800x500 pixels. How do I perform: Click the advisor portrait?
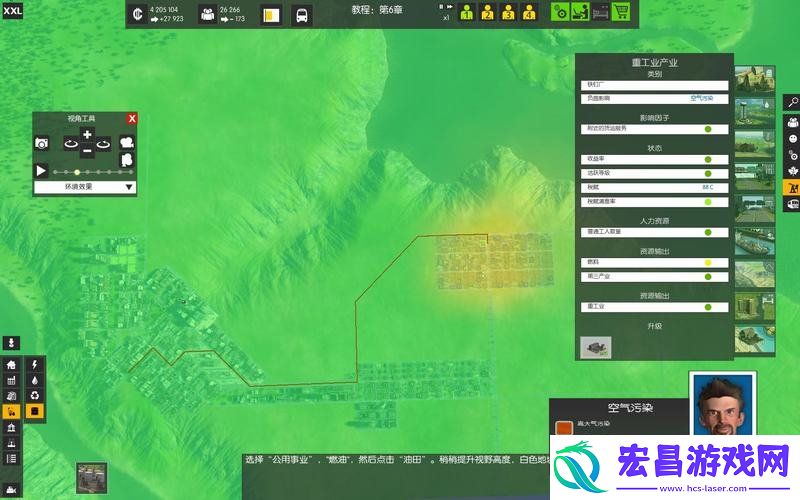click(722, 404)
